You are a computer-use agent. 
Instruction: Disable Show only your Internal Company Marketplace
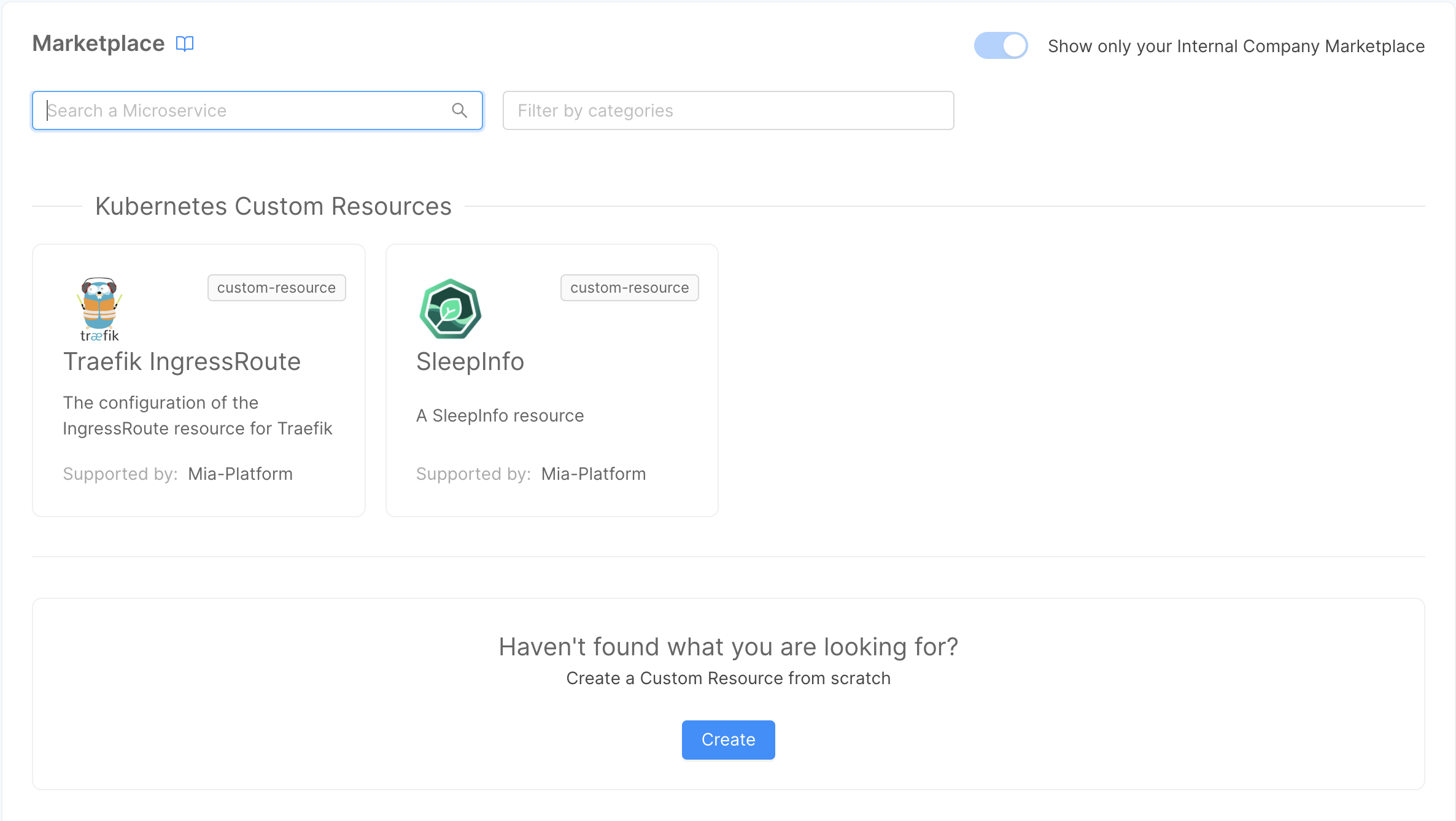[1001, 45]
